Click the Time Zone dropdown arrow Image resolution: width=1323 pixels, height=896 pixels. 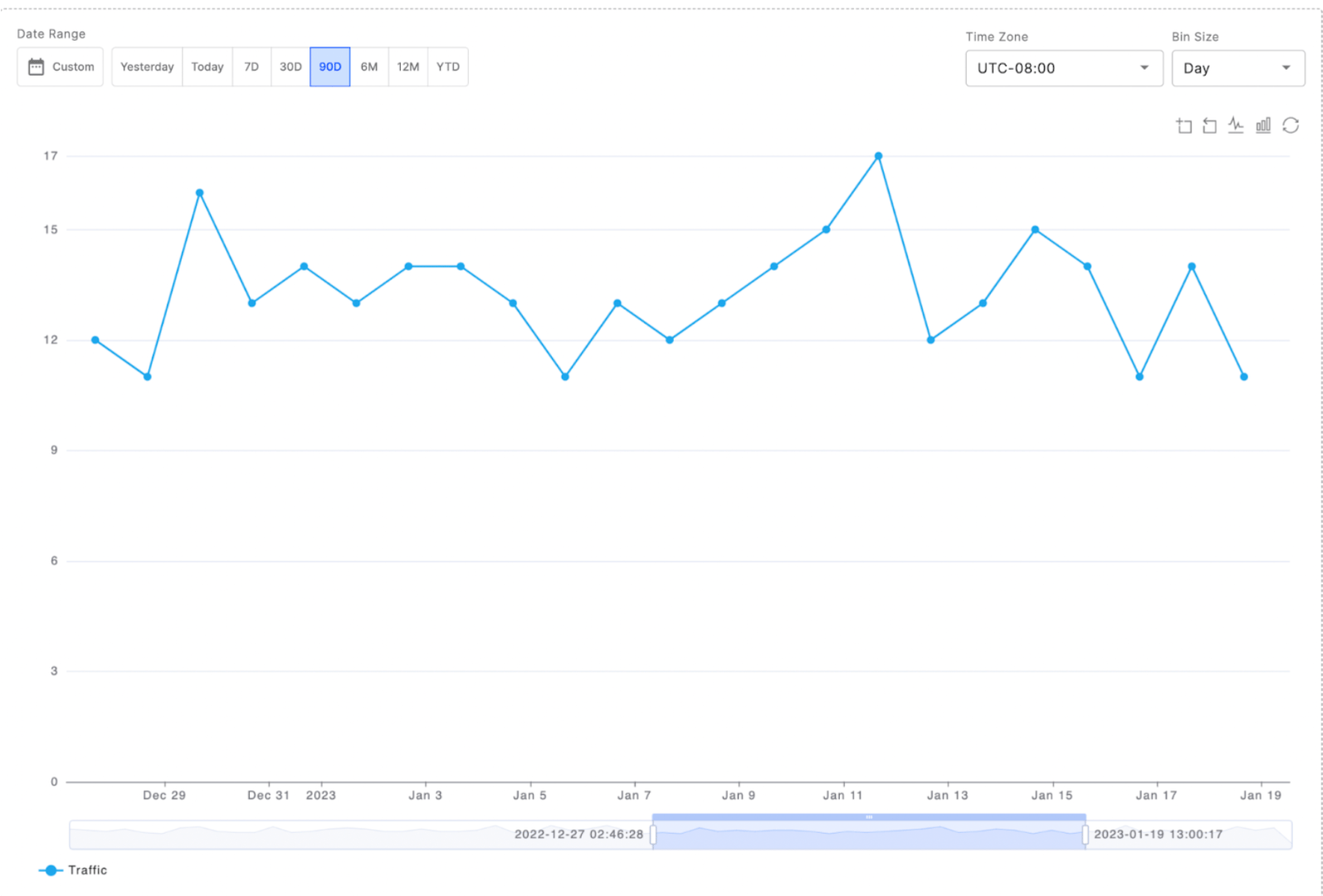coord(1145,68)
